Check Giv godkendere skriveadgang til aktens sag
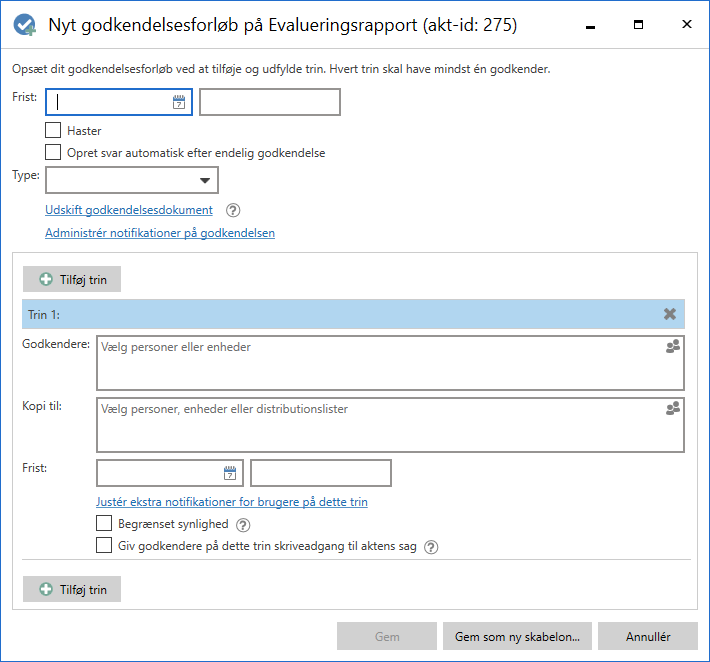The height and width of the screenshot is (662, 710). tap(104, 545)
